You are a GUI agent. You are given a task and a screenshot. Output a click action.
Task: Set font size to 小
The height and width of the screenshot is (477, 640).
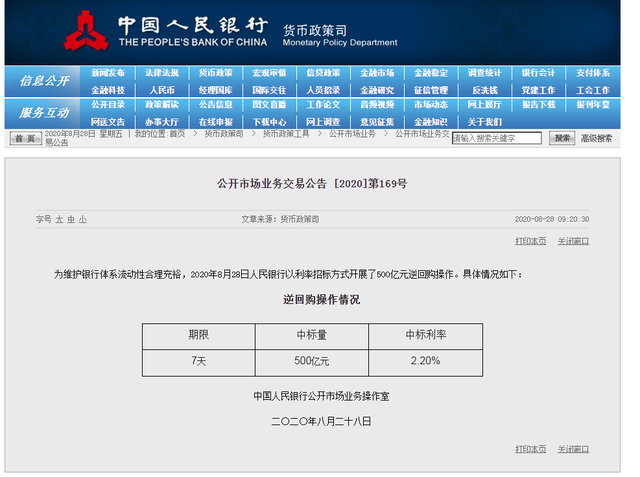[83, 220]
